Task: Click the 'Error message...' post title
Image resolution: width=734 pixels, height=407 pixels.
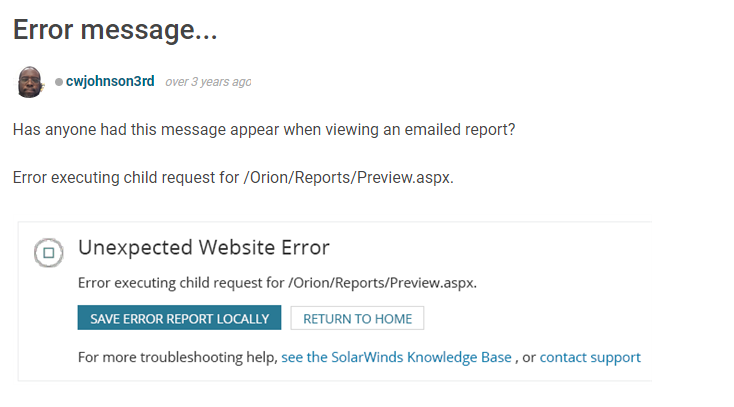Action: coord(115,30)
